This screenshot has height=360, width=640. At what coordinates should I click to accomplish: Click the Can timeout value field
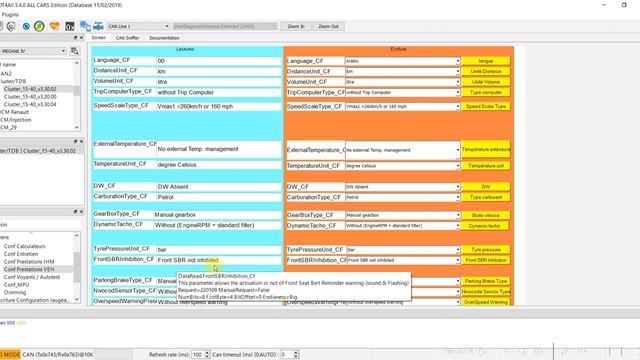pyautogui.click(x=287, y=355)
